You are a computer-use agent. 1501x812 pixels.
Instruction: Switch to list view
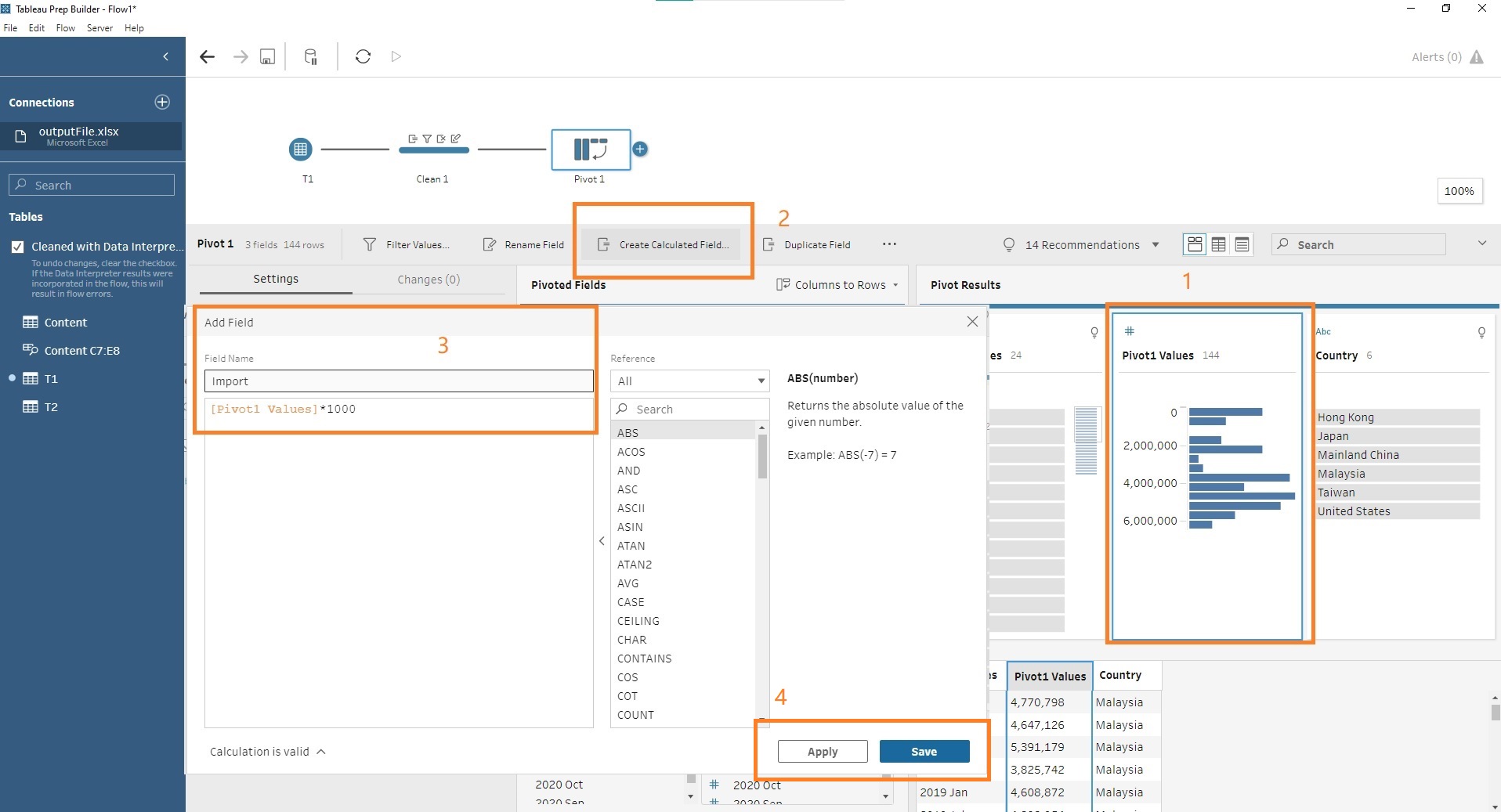tap(1242, 244)
